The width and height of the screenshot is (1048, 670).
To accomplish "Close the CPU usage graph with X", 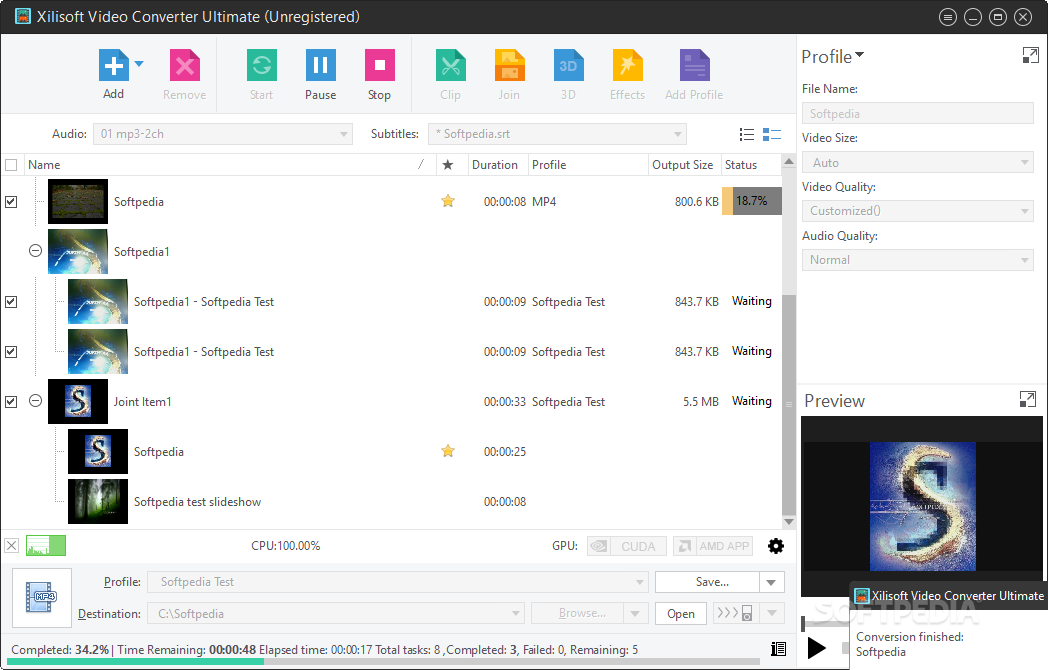I will [11, 546].
